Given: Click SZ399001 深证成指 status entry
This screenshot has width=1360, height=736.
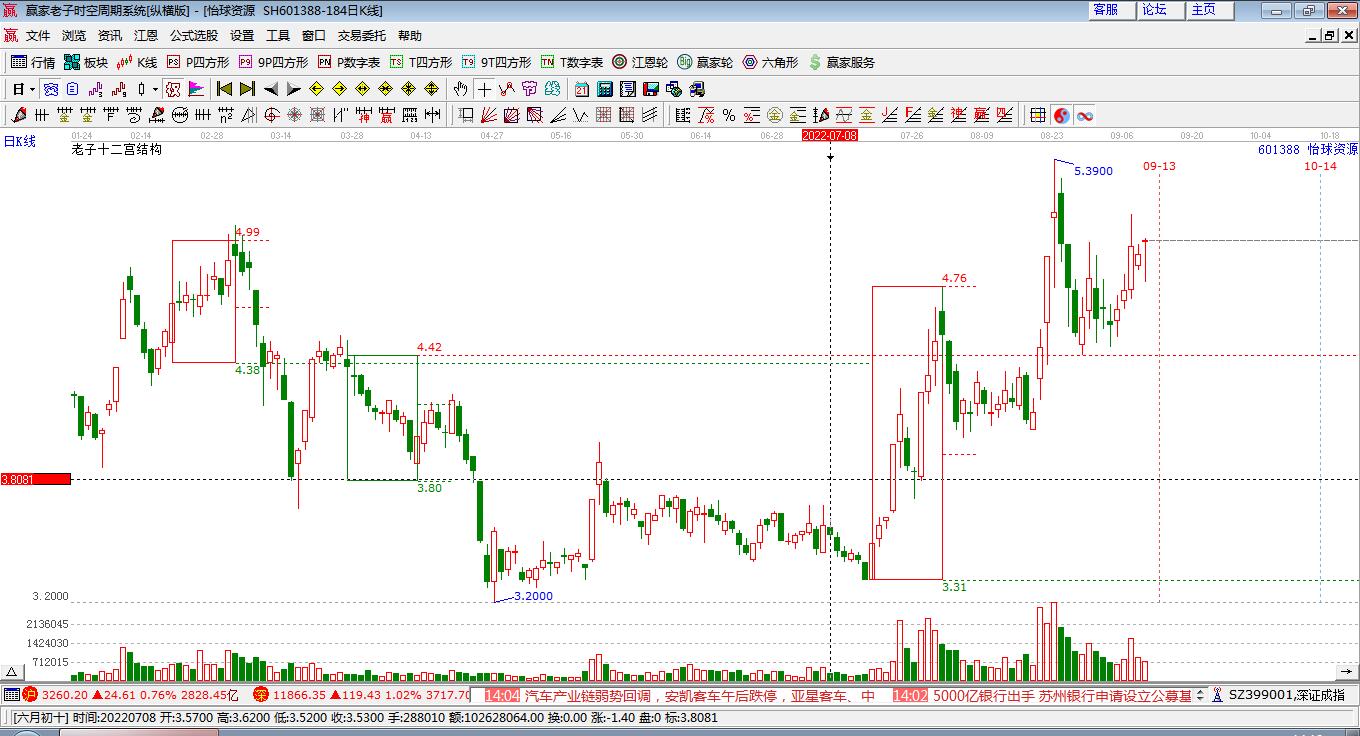Looking at the screenshot, I should pyautogui.click(x=1287, y=695).
